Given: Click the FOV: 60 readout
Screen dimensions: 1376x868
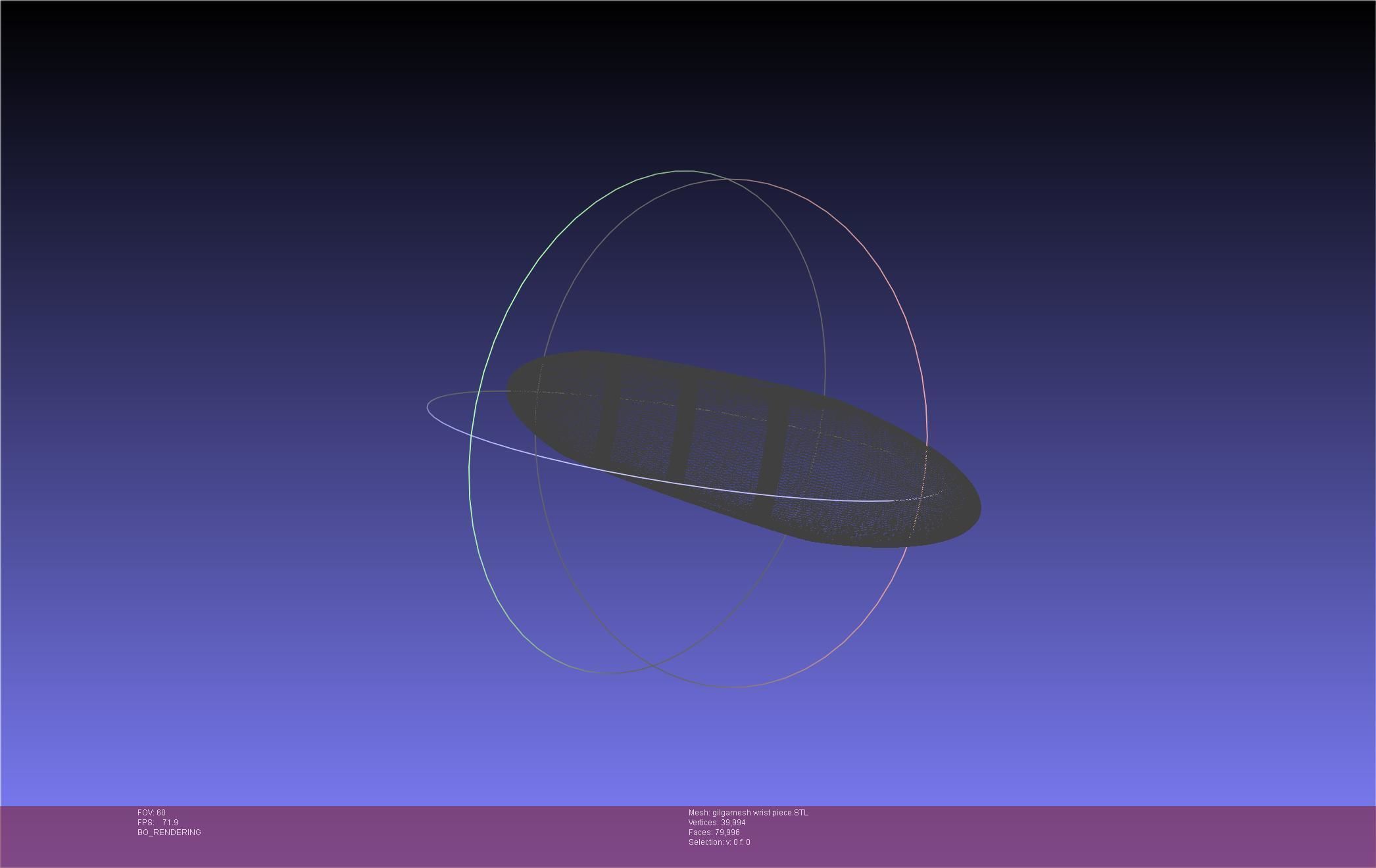Looking at the screenshot, I should tap(151, 813).
